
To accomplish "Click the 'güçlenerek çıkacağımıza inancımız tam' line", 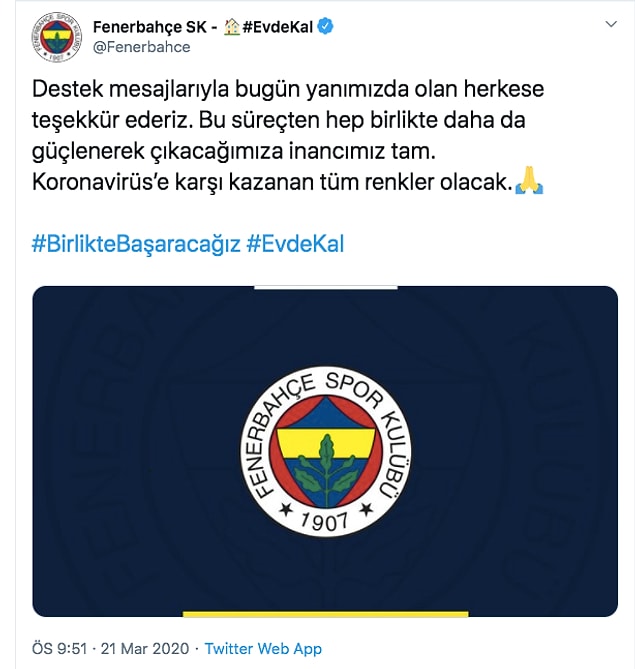I will click(x=234, y=152).
